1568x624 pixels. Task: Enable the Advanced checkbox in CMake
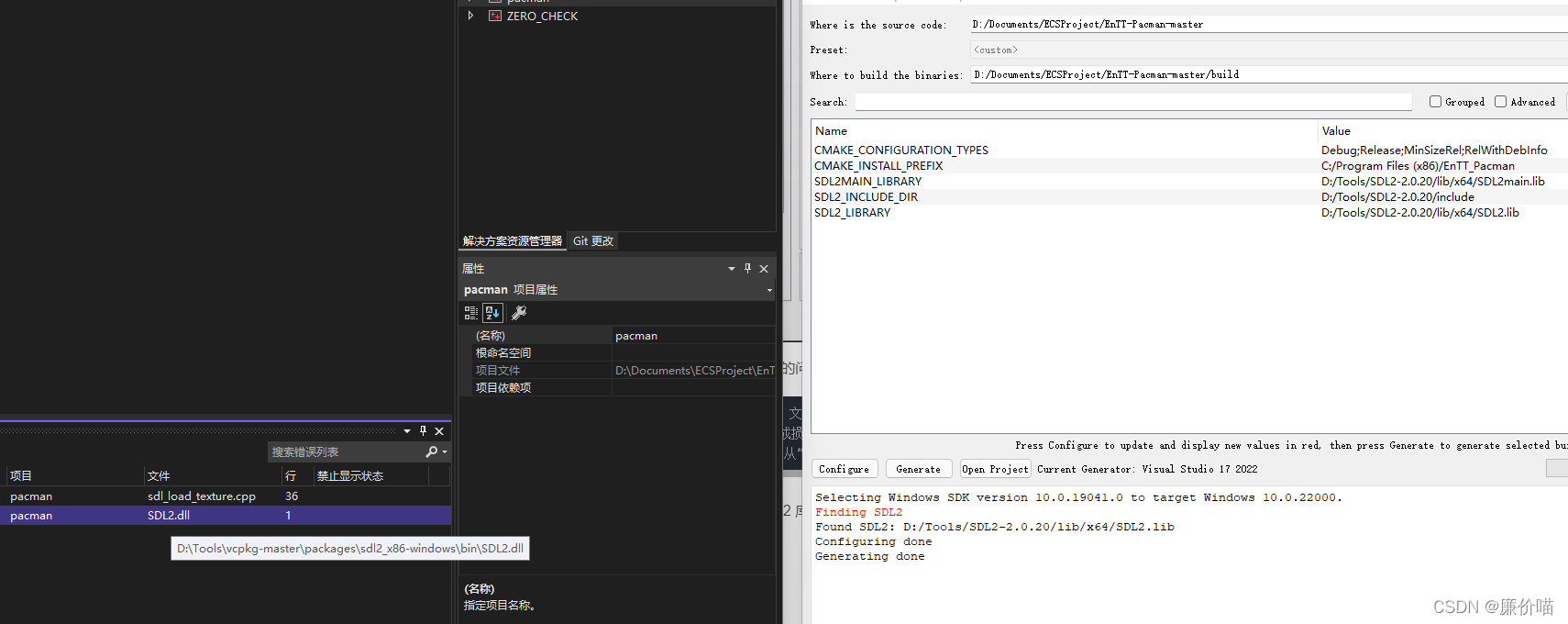pos(1501,102)
